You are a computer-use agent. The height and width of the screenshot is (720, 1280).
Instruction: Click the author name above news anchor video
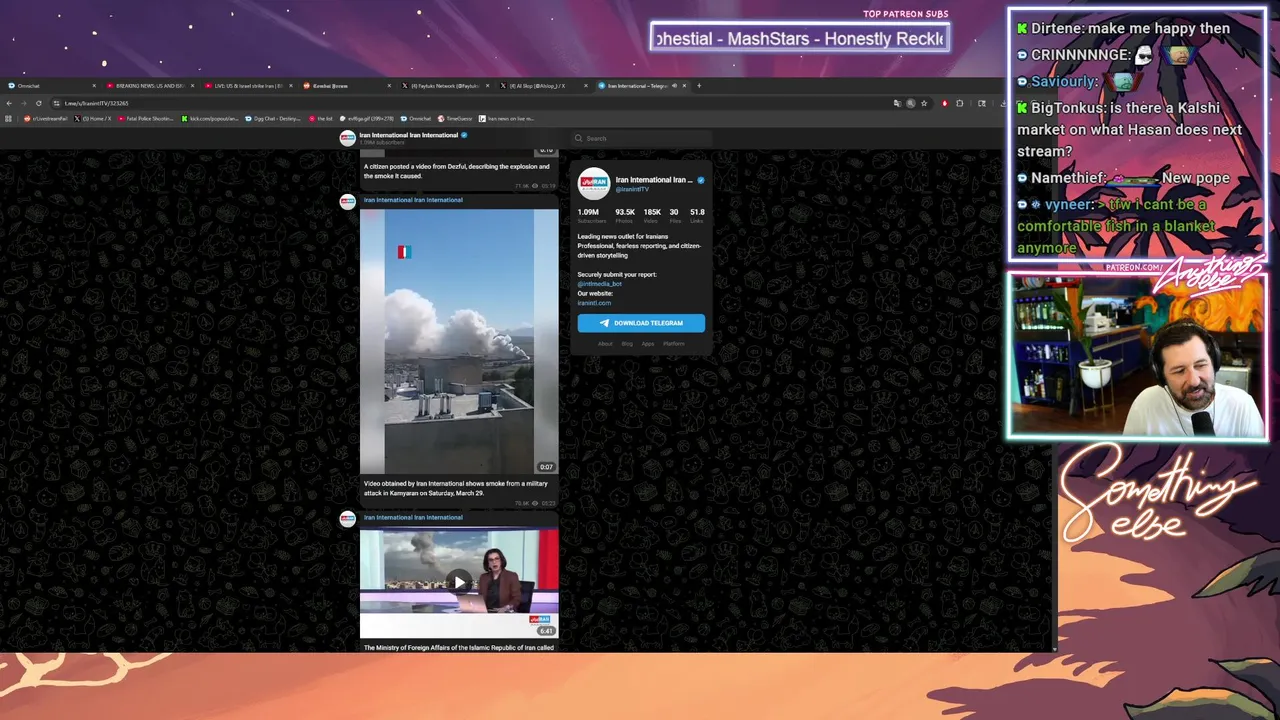point(413,518)
